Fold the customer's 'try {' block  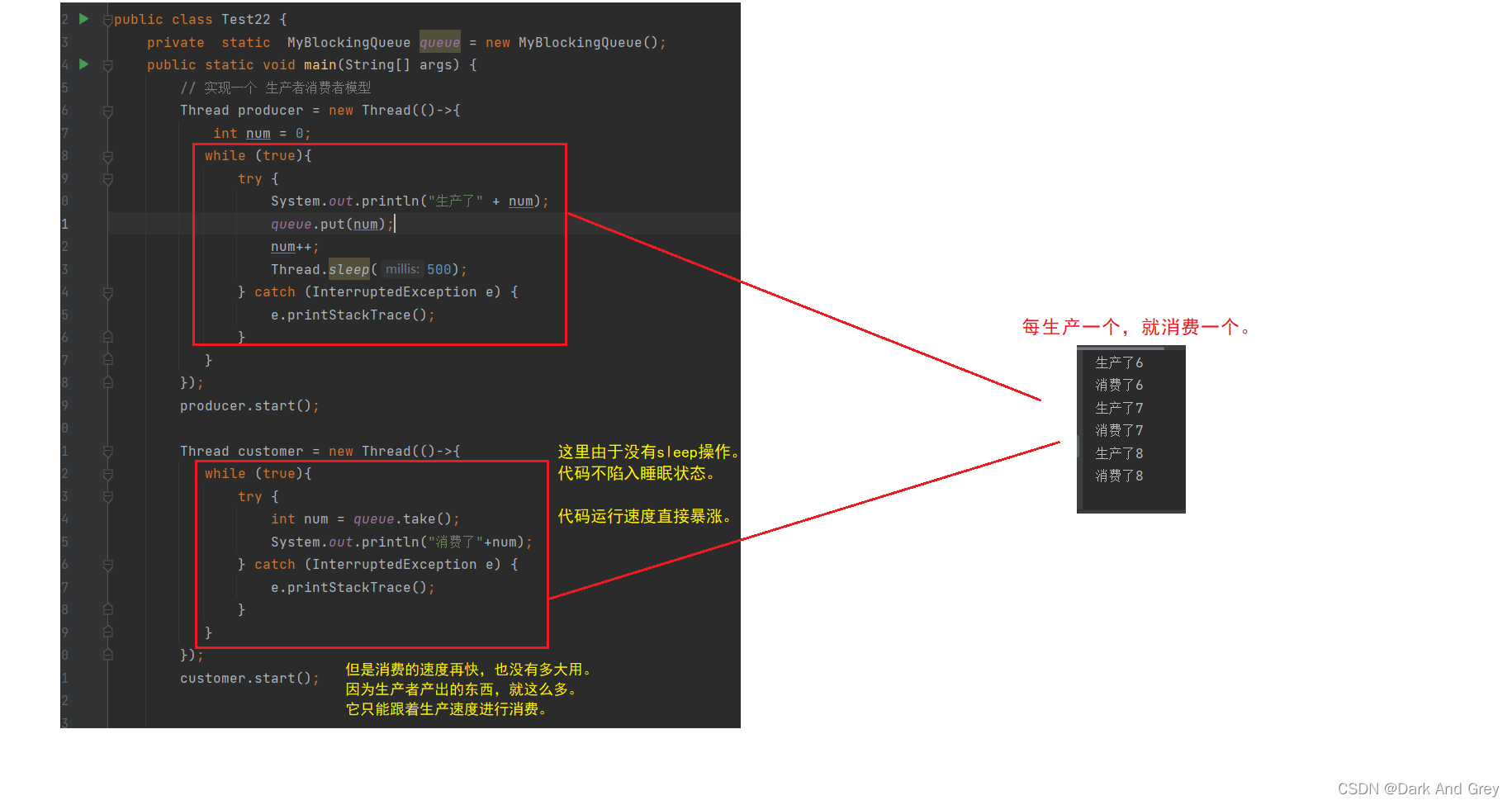pos(107,497)
